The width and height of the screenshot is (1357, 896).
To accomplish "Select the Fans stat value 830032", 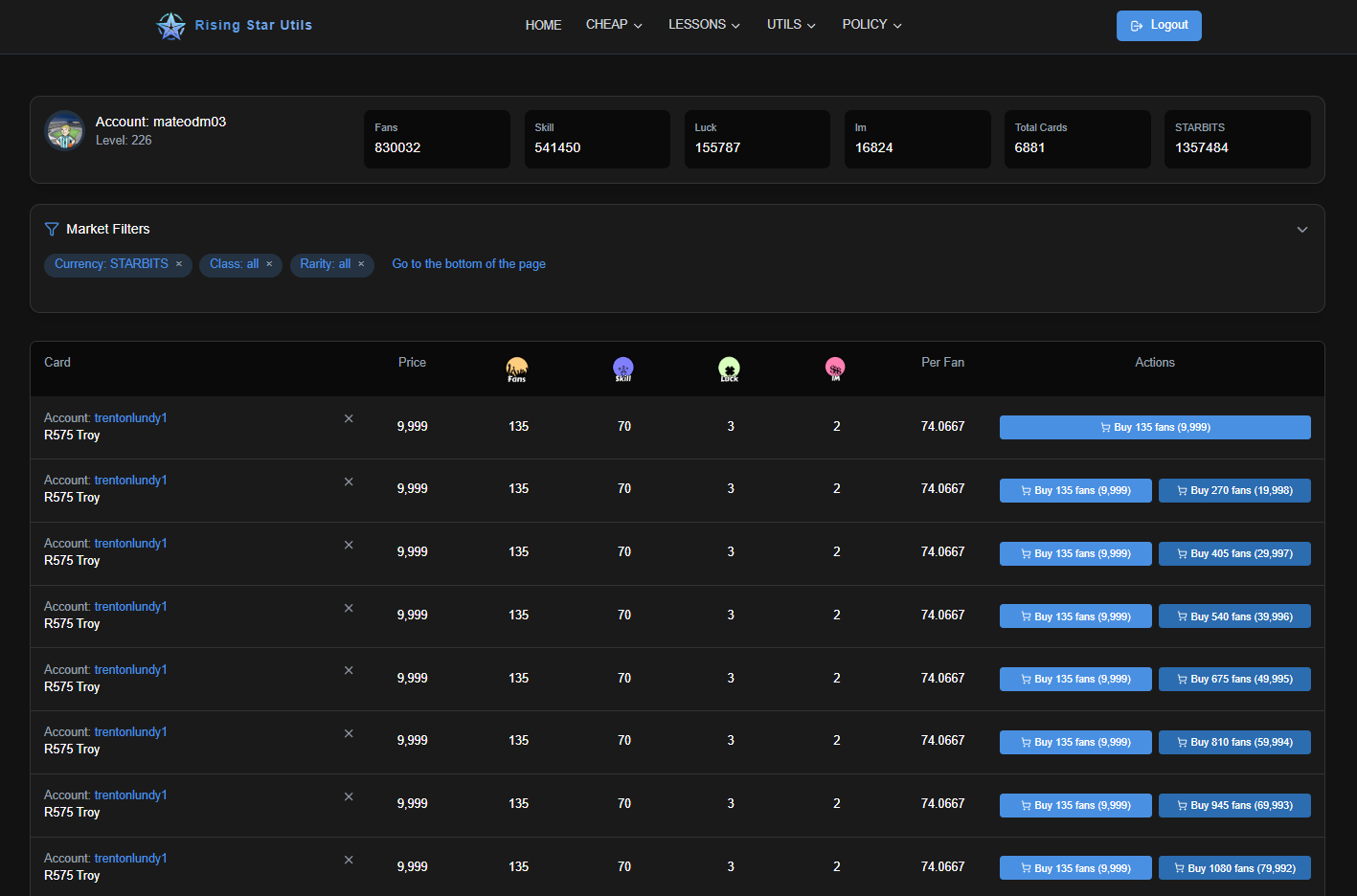I will [x=397, y=147].
